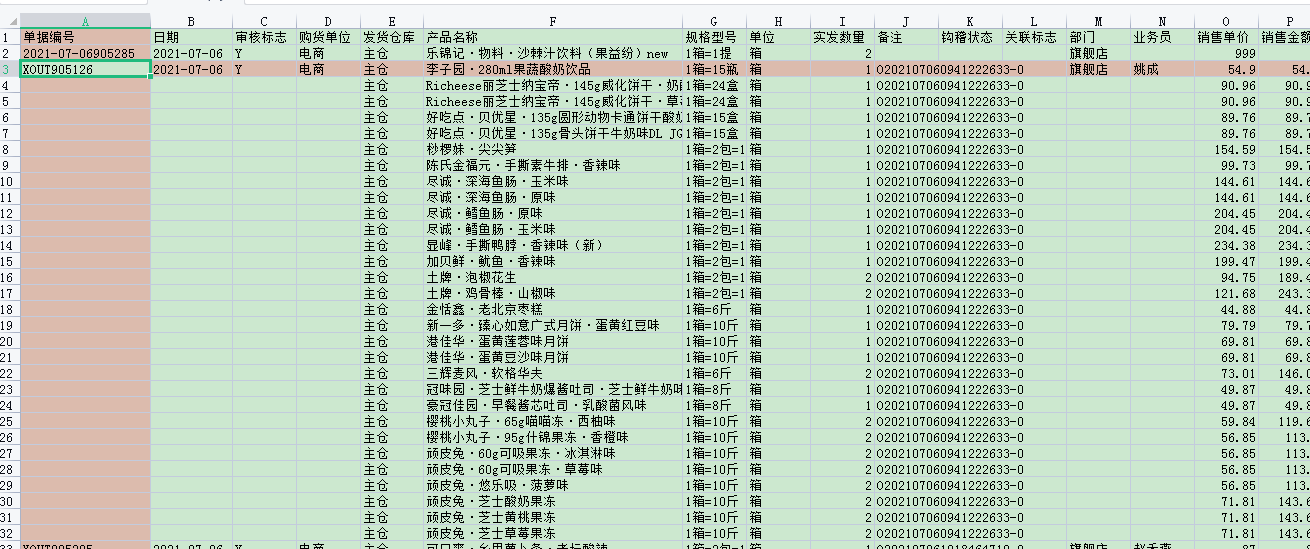
Task: Click the 日期 header cell
Action: tap(192, 37)
